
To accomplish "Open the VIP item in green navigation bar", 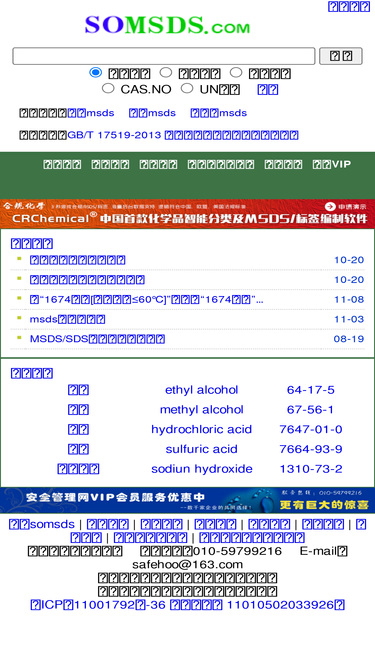I will (x=332, y=164).
